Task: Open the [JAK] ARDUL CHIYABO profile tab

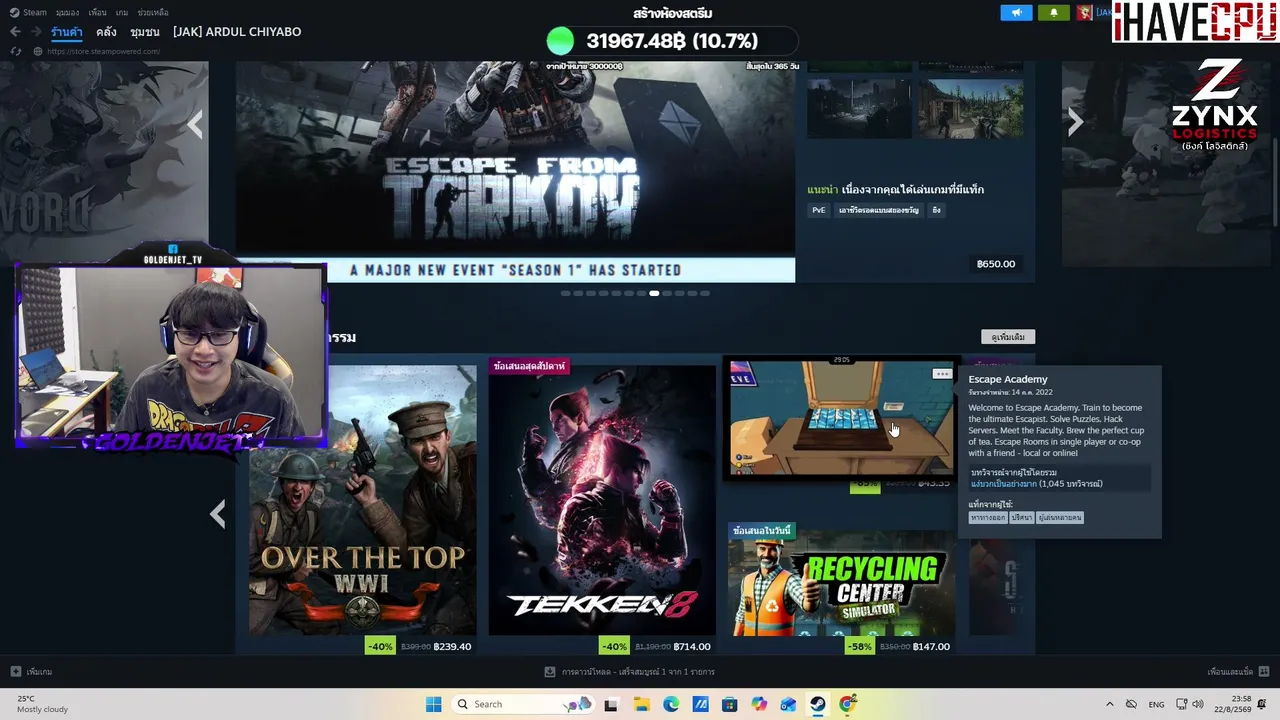Action: [237, 32]
